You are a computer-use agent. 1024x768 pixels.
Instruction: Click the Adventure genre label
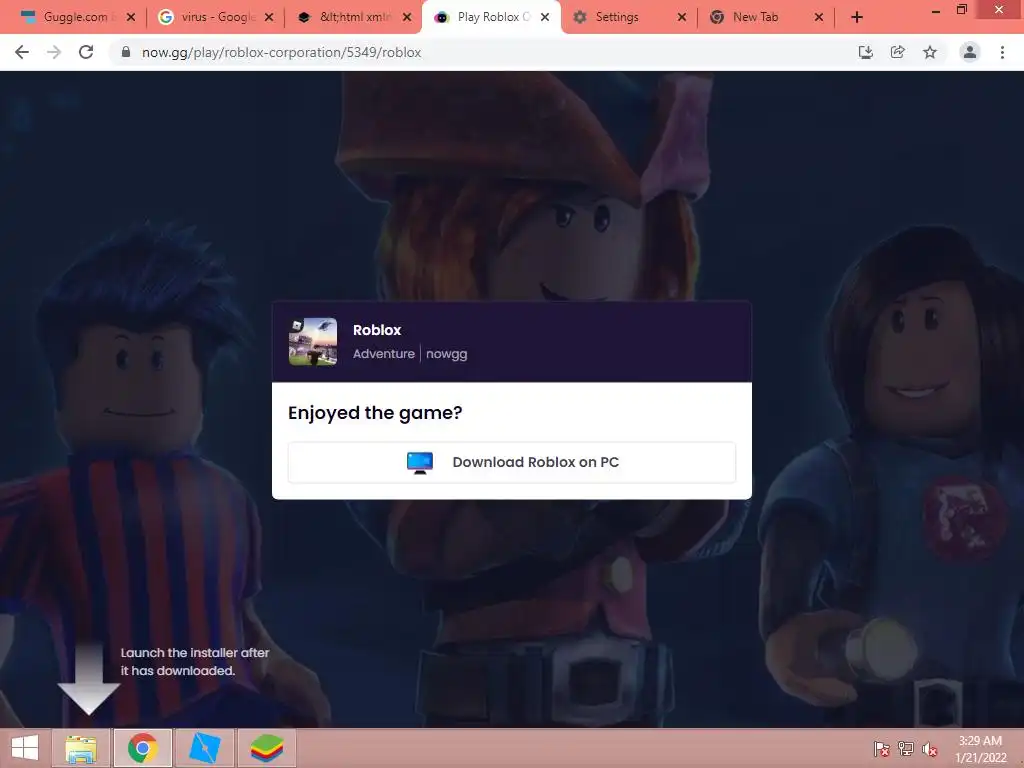click(383, 354)
